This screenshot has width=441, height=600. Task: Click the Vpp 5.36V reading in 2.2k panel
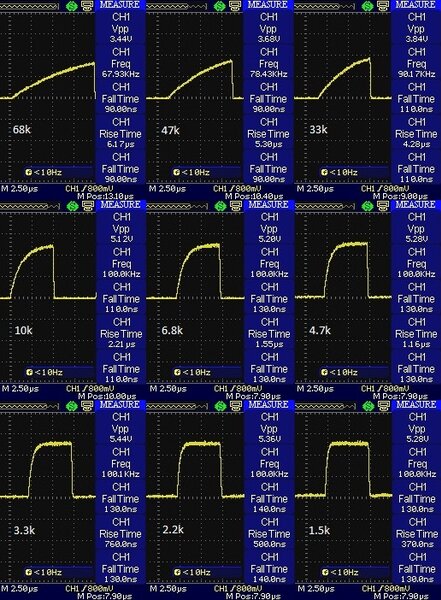(269, 439)
